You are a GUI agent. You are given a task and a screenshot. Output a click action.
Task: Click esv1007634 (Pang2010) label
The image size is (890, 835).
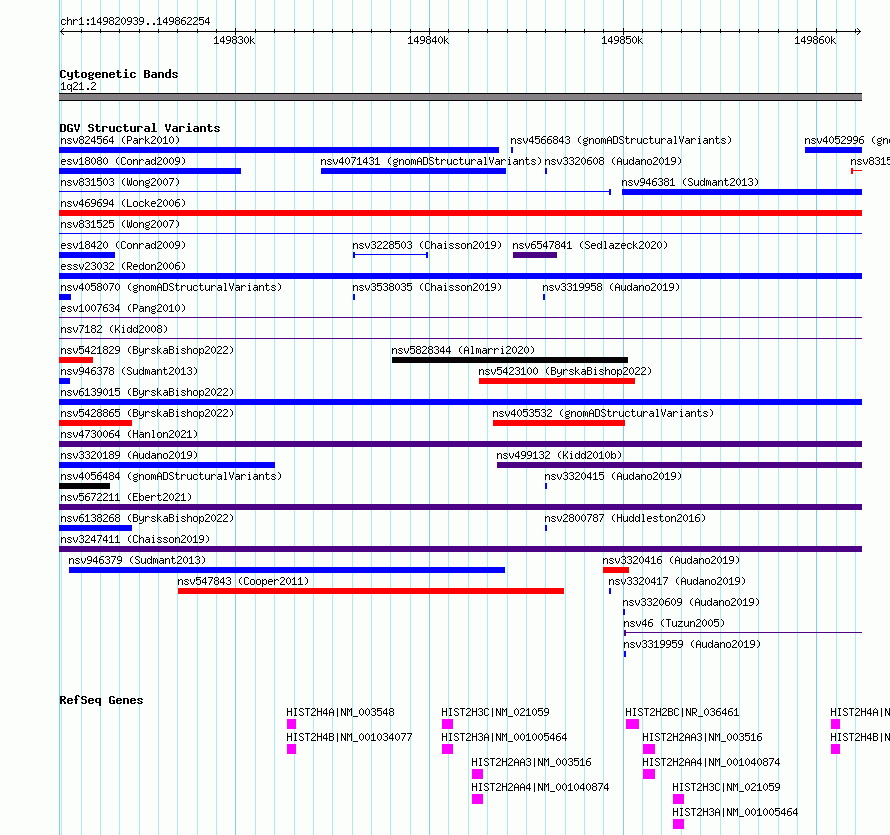123,308
